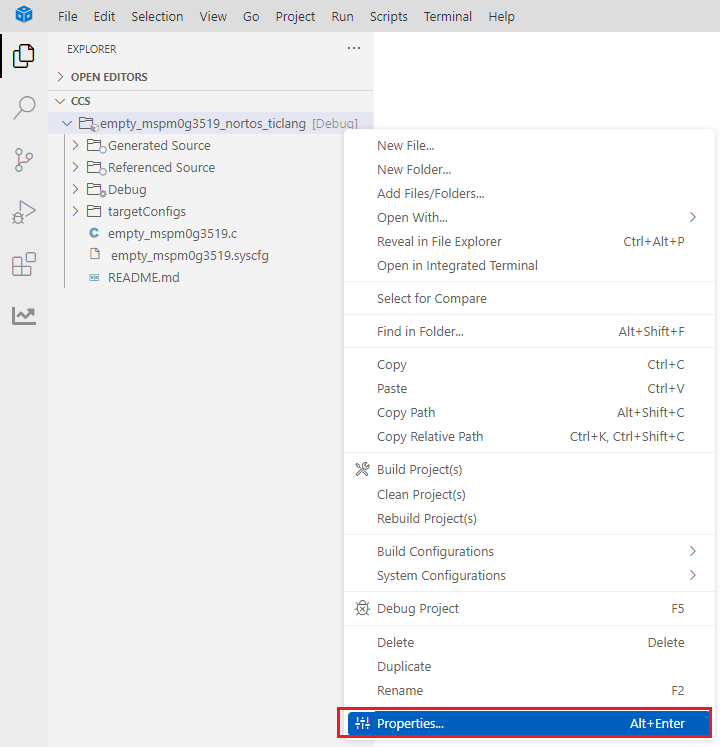Select Copy from context menu

click(x=529, y=364)
